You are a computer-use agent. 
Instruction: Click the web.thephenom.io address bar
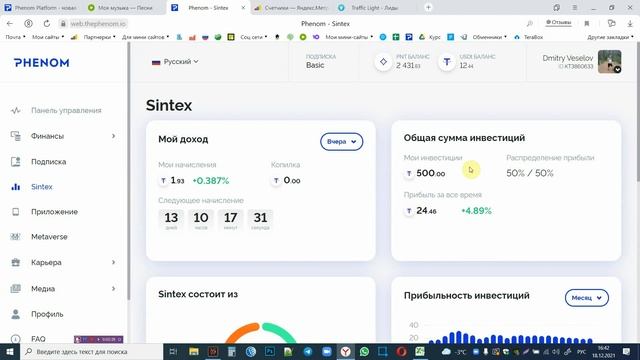click(x=98, y=24)
